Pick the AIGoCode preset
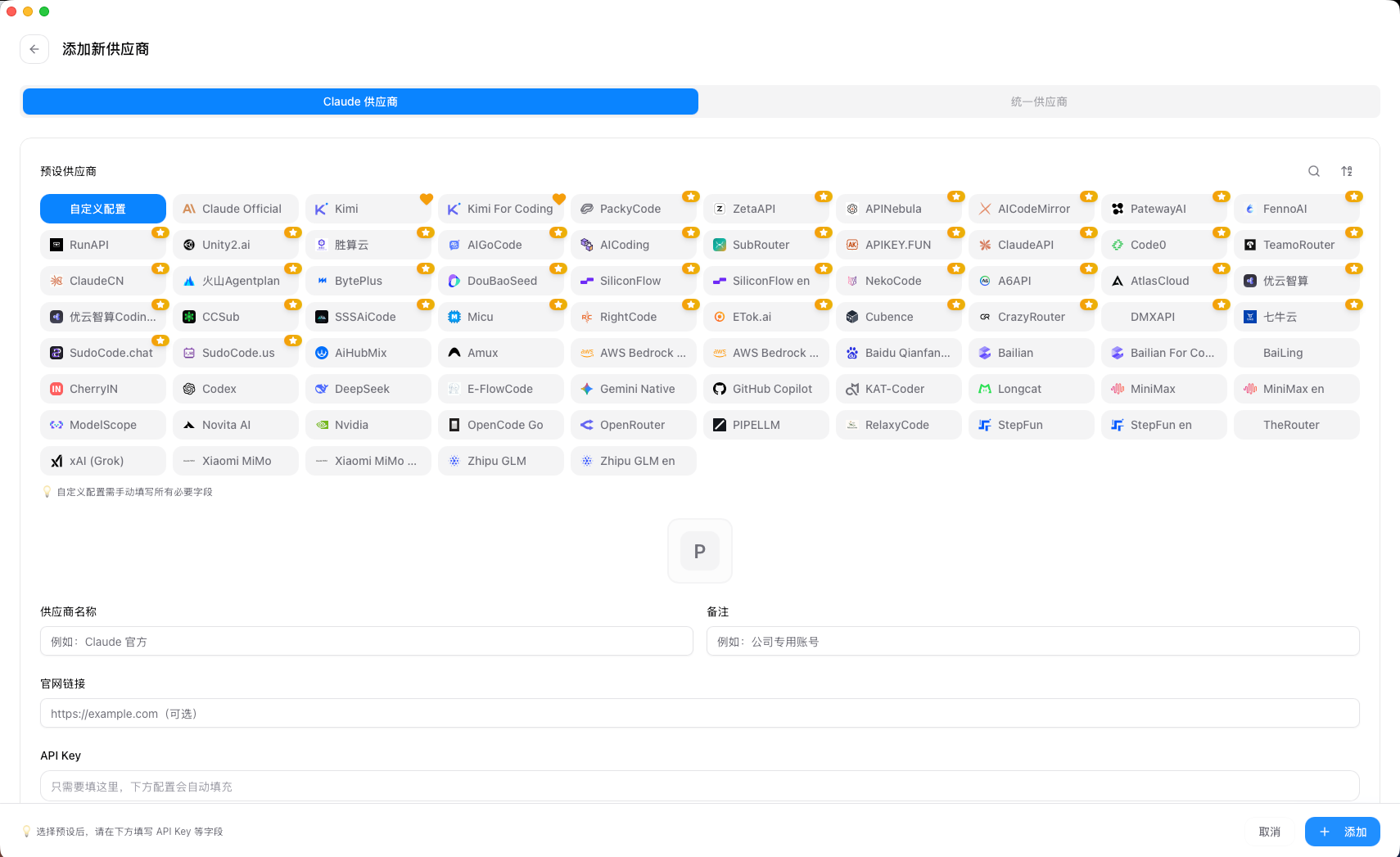Image resolution: width=1400 pixels, height=857 pixels. point(501,245)
